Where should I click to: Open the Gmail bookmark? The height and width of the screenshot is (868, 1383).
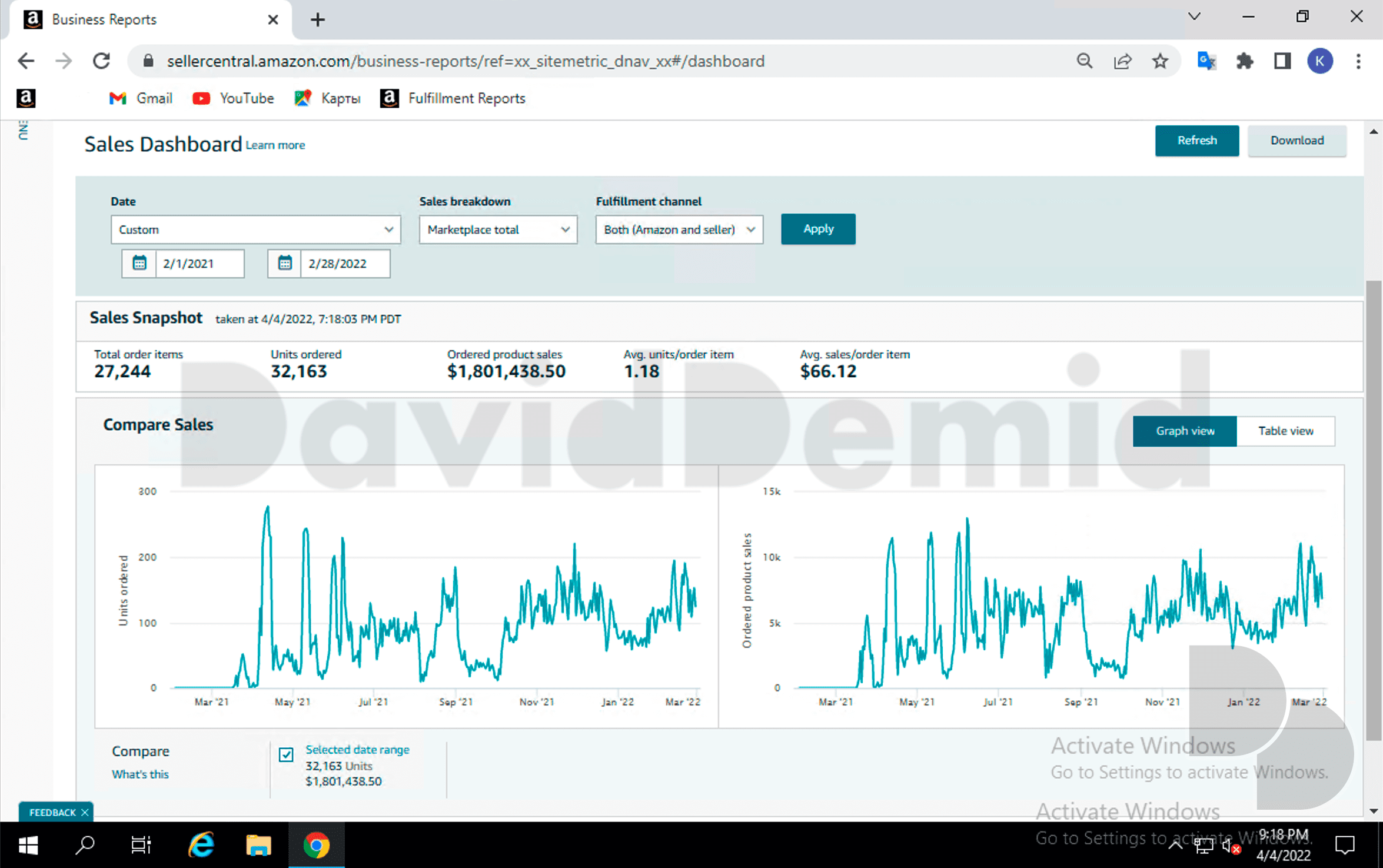141,98
